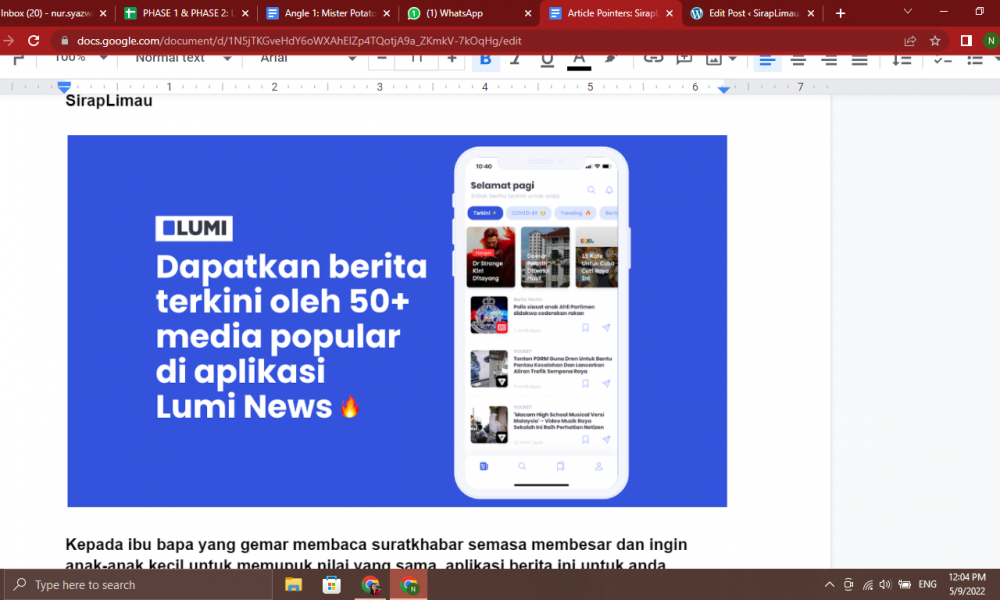Close the WhatsApp tab
Image resolution: width=1000 pixels, height=600 pixels.
point(527,13)
